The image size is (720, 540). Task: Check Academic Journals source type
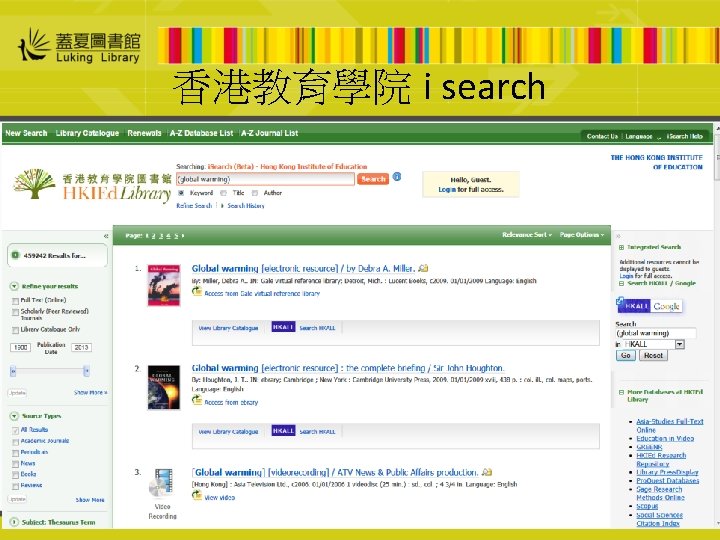(15, 442)
